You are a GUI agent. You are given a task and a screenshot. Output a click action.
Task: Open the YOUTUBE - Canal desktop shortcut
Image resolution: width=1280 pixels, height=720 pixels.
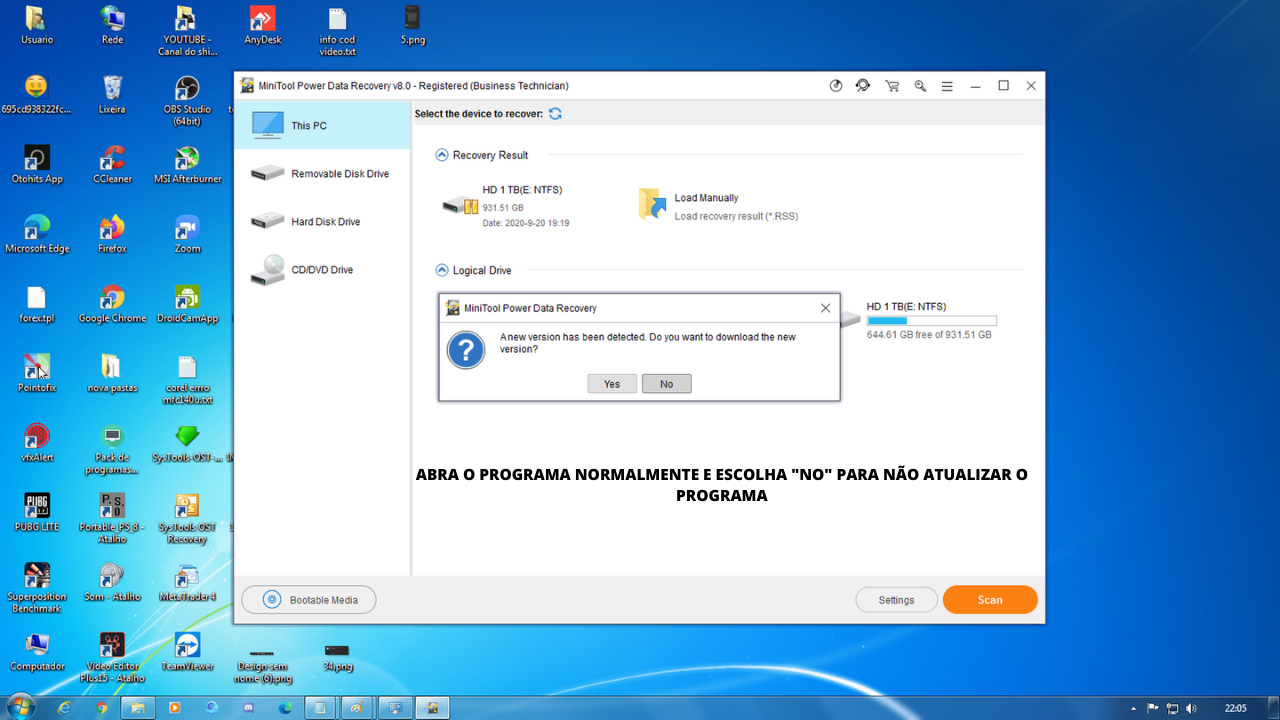pyautogui.click(x=187, y=31)
